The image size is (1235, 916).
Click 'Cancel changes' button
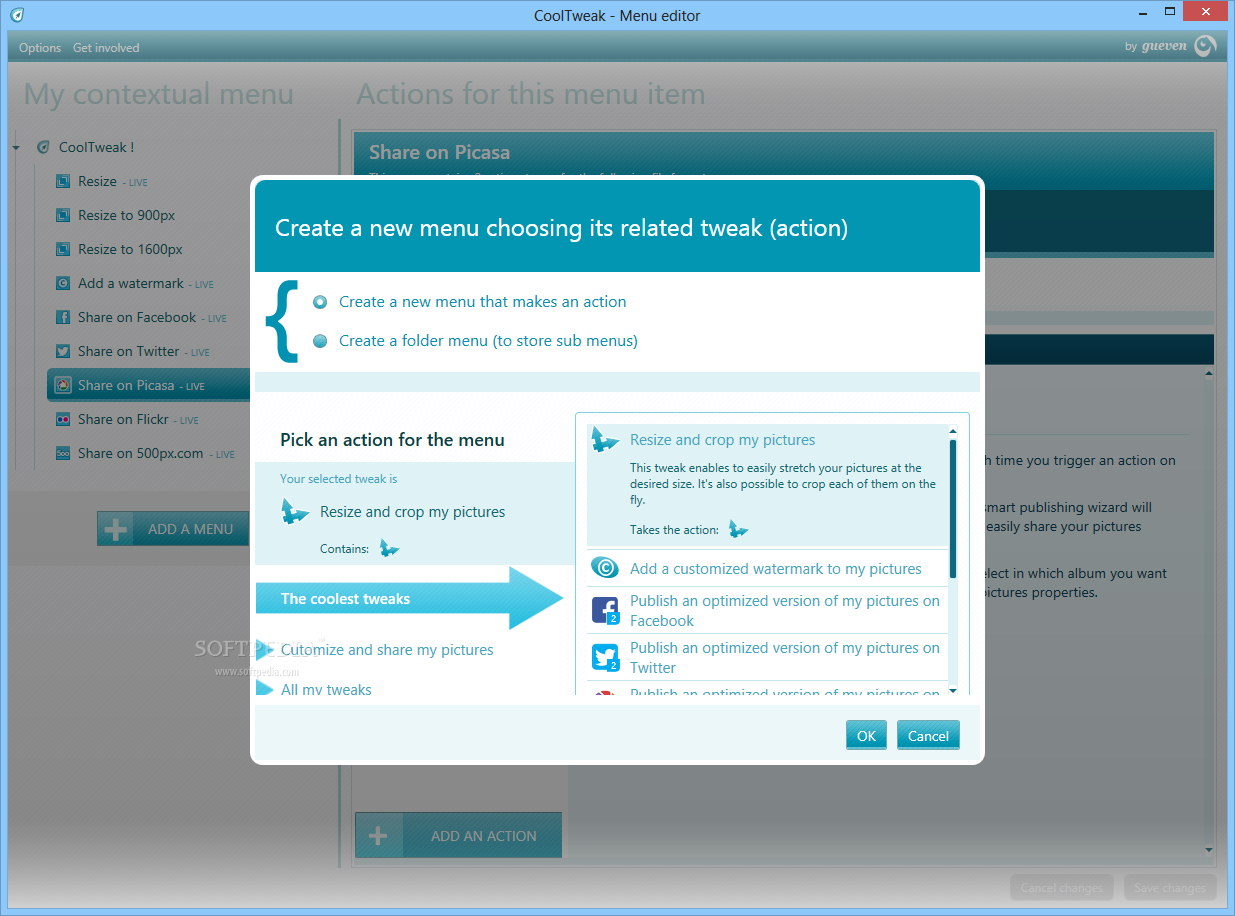click(x=1061, y=887)
